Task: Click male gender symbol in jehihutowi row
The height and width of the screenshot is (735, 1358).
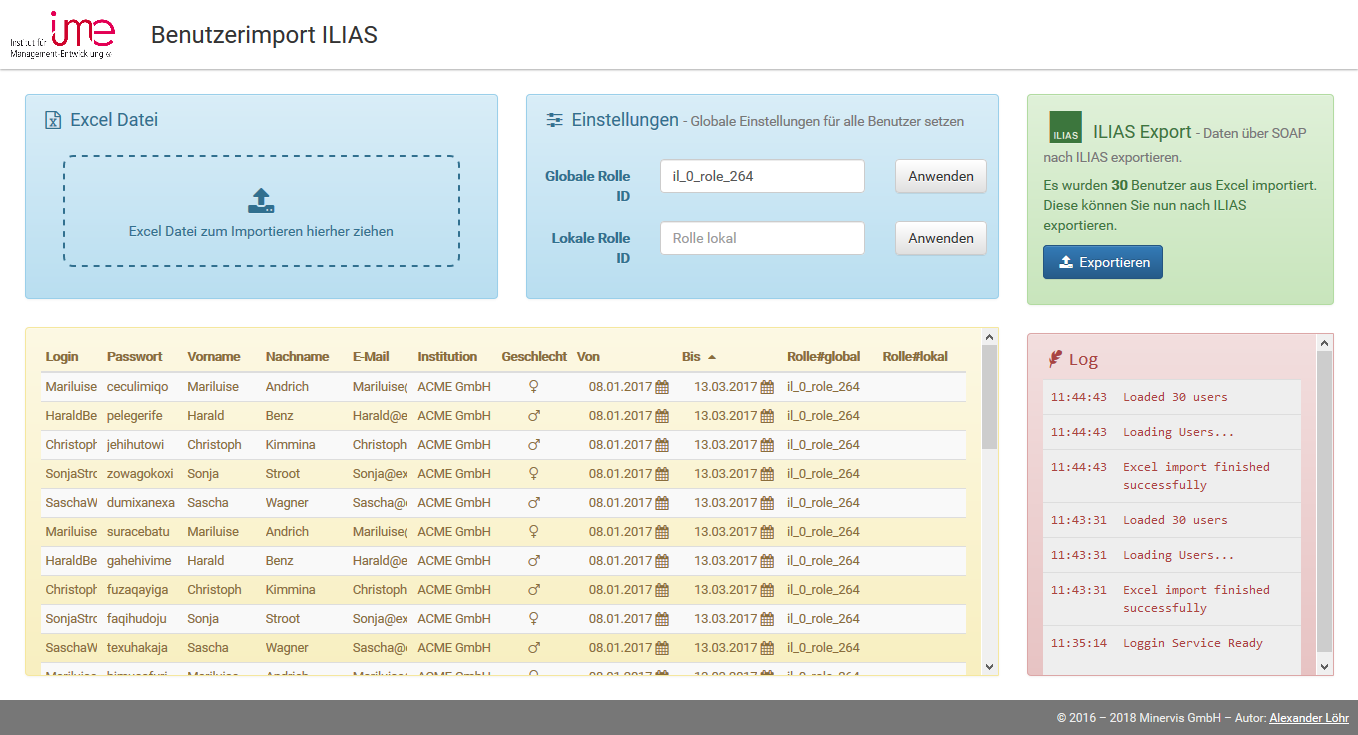Action: click(534, 445)
